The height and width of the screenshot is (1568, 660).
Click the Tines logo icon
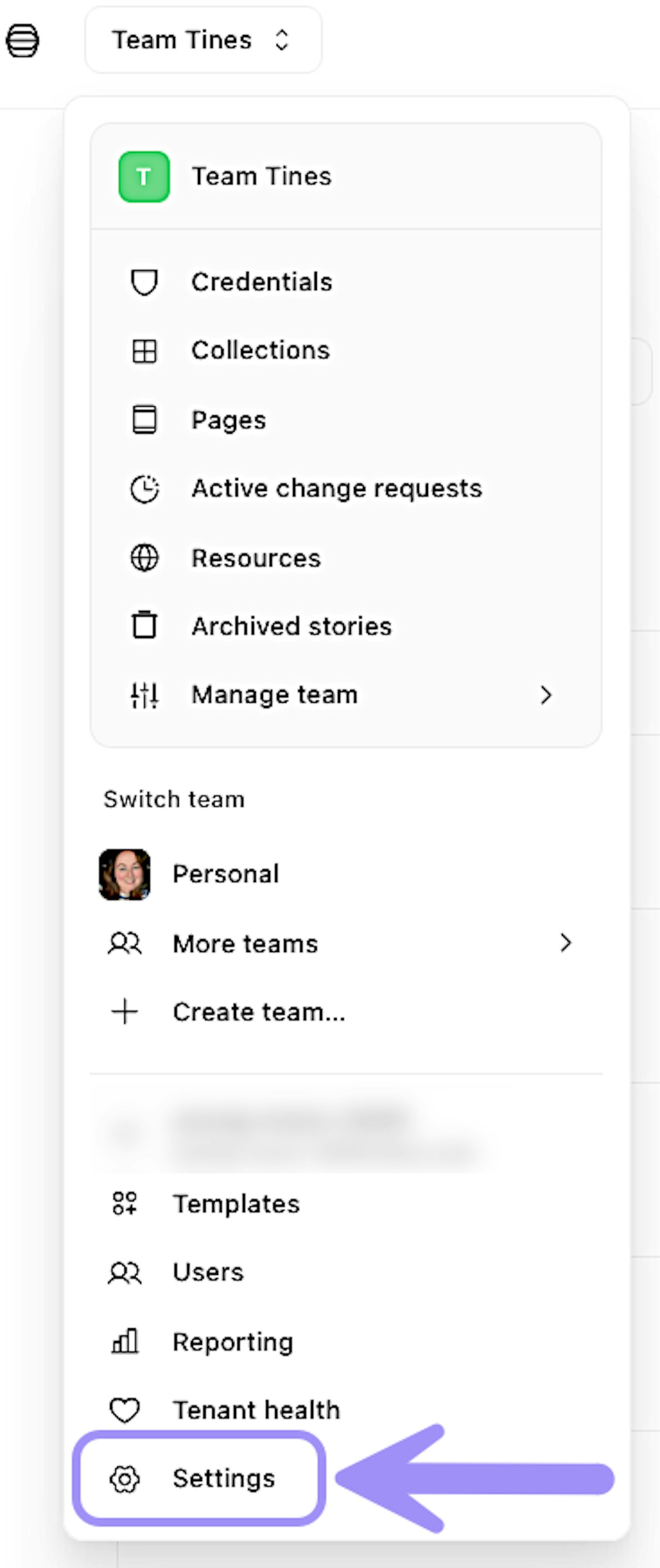22,41
